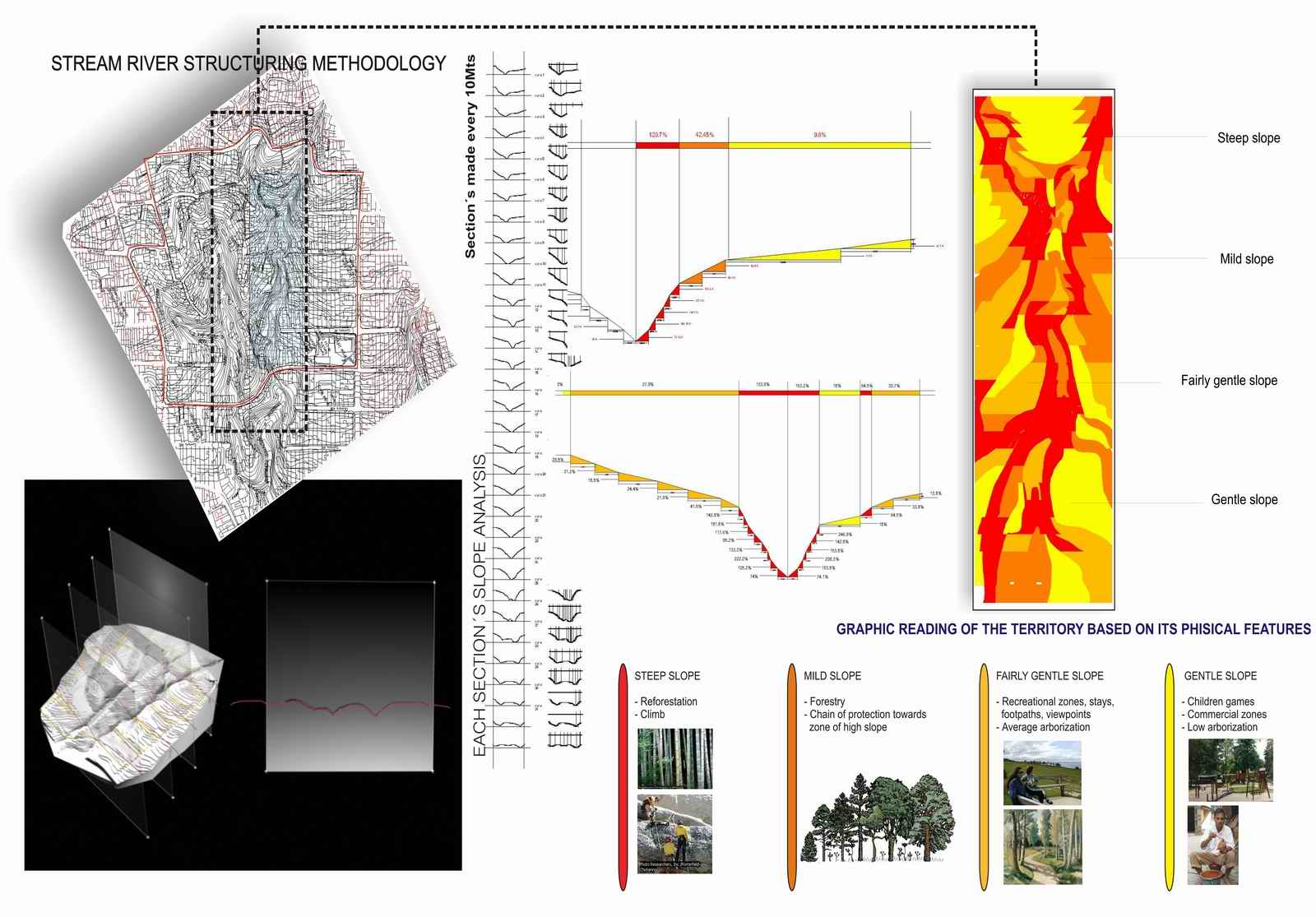Click the gradient section plane rectangle
The height and width of the screenshot is (917, 1316).
tap(351, 676)
